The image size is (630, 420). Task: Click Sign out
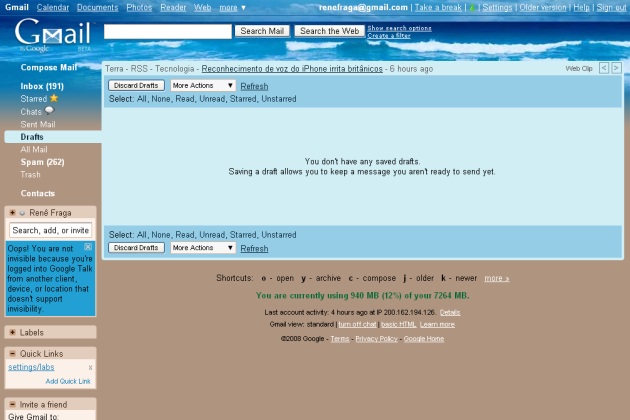tap(611, 7)
